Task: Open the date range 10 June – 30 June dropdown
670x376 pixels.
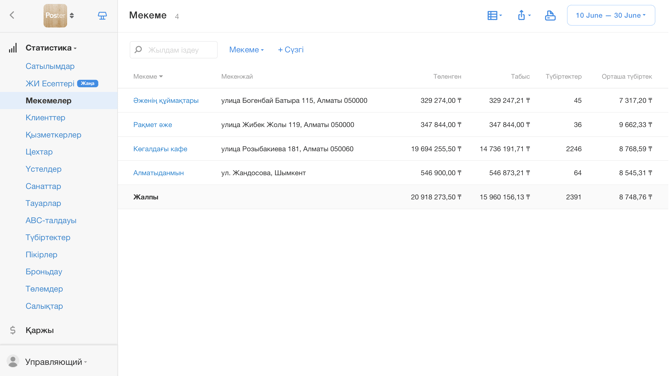Action: [x=611, y=15]
